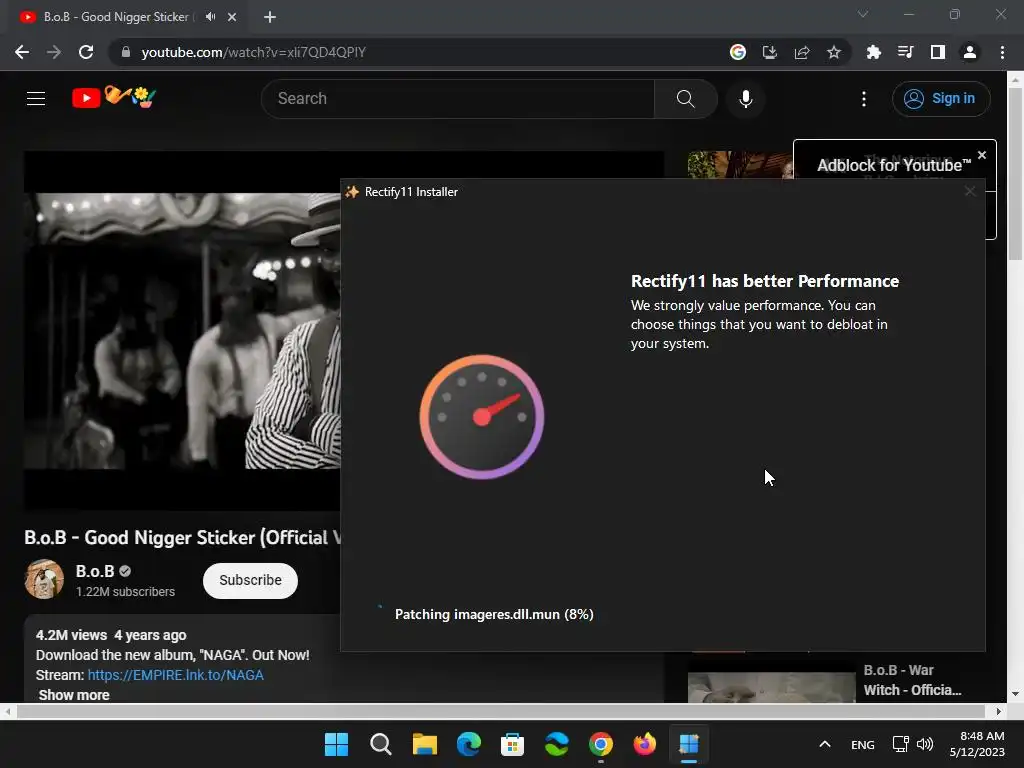Open the B.o.B - War Witch suggested video
Image resolution: width=1024 pixels, height=768 pixels.
coord(771,687)
